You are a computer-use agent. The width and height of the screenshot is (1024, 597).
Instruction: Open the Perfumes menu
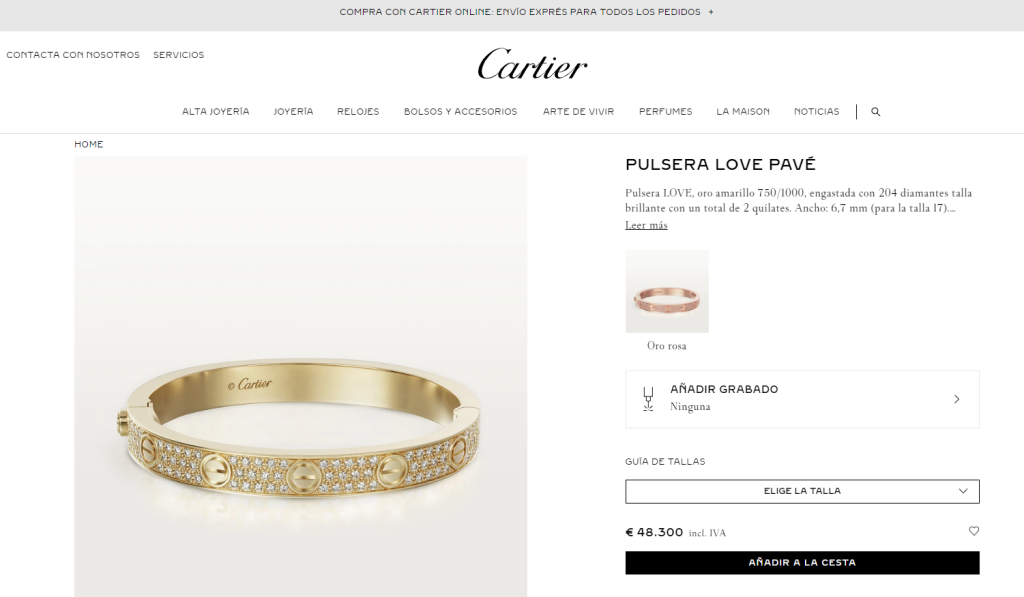665,112
